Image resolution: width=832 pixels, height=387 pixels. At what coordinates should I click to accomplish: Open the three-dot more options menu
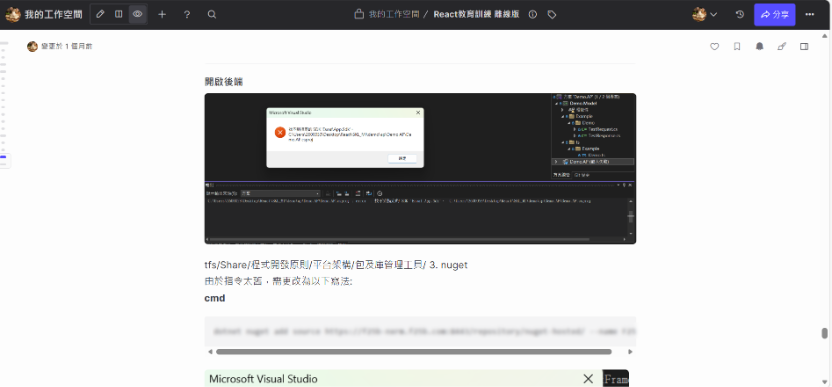pyautogui.click(x=810, y=14)
